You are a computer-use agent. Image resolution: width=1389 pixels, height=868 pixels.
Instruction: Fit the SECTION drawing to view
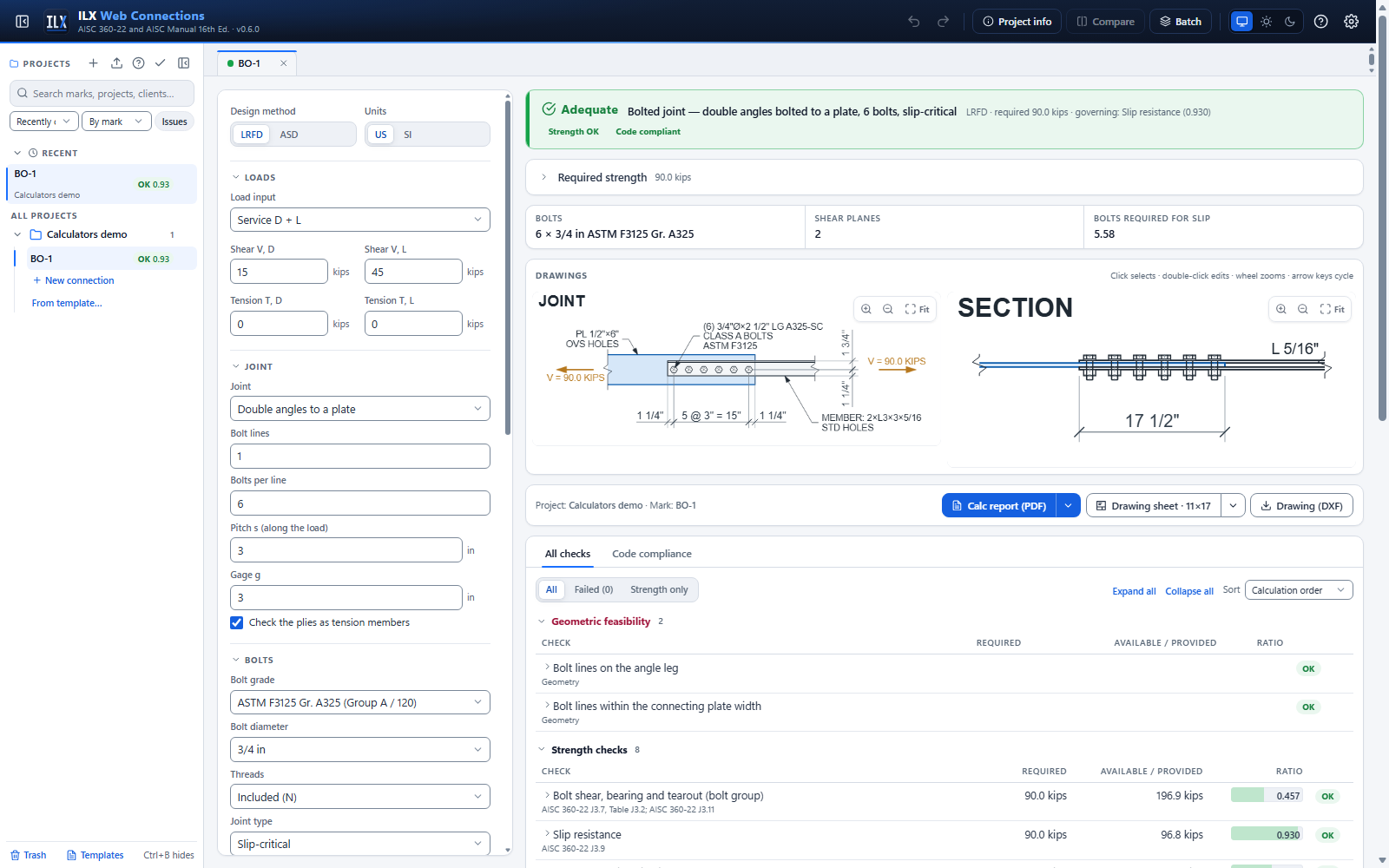1333,309
